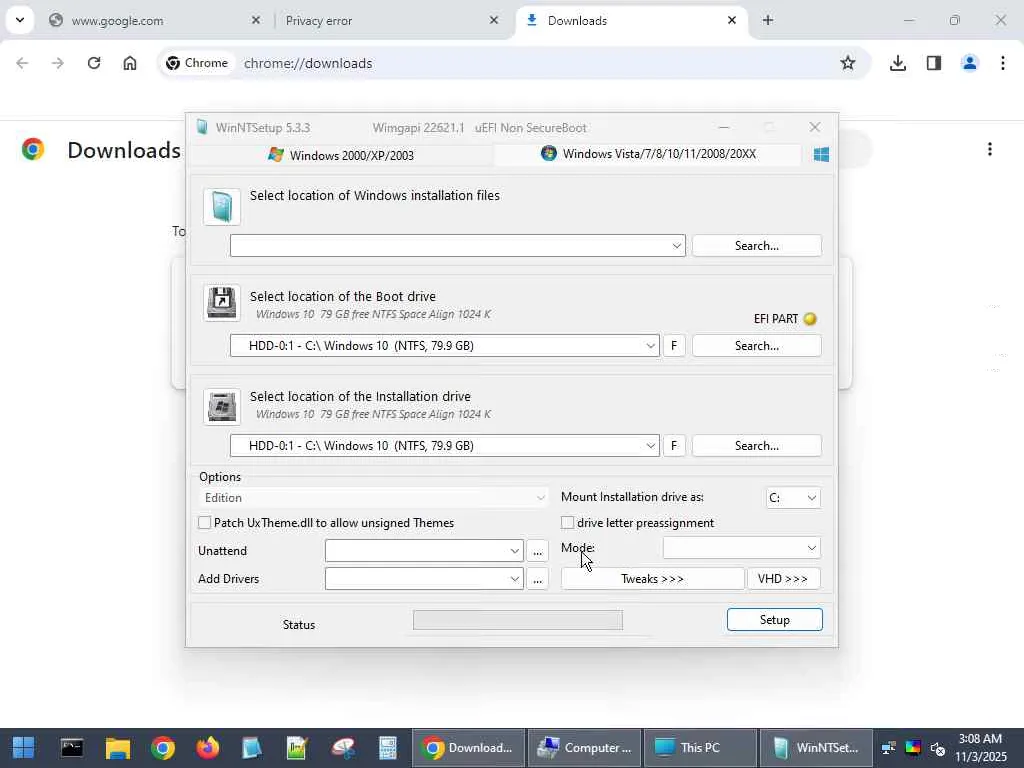The height and width of the screenshot is (768, 1024).
Task: Browse for Unattend file with ellipsis
Action: pyautogui.click(x=537, y=551)
